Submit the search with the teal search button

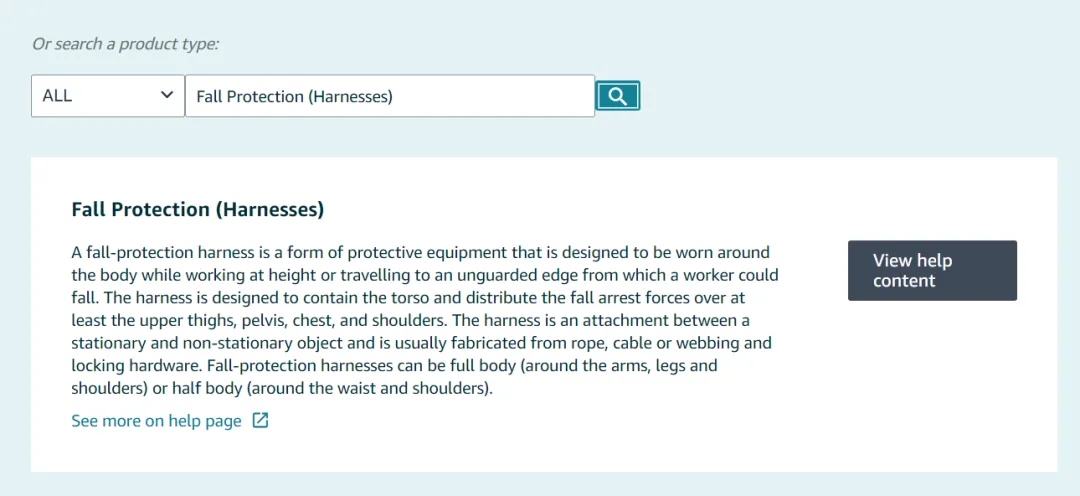coord(618,96)
